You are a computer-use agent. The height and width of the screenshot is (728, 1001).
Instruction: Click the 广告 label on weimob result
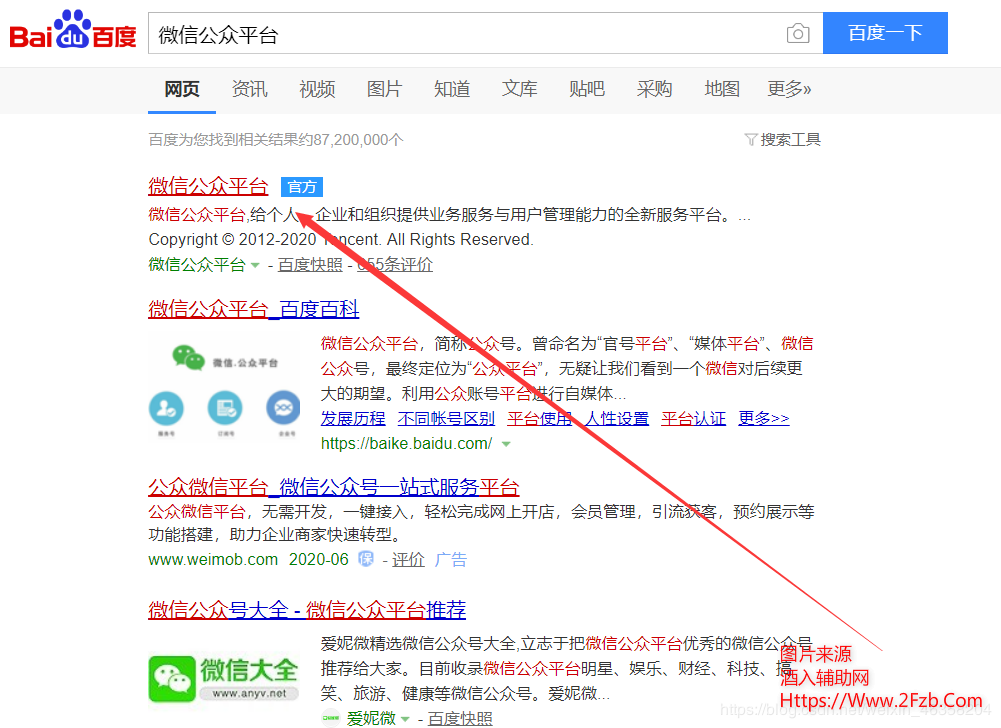[x=451, y=559]
